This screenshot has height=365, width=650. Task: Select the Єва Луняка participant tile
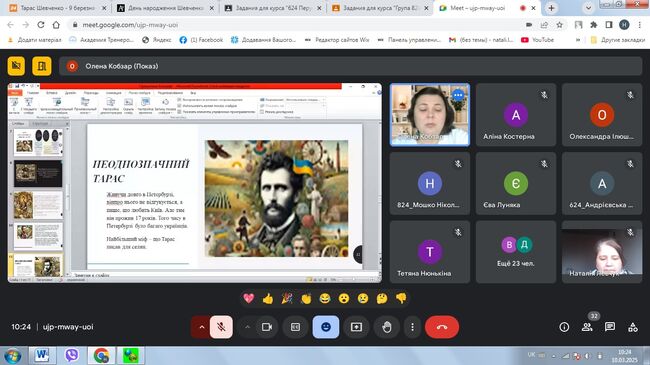pos(516,183)
